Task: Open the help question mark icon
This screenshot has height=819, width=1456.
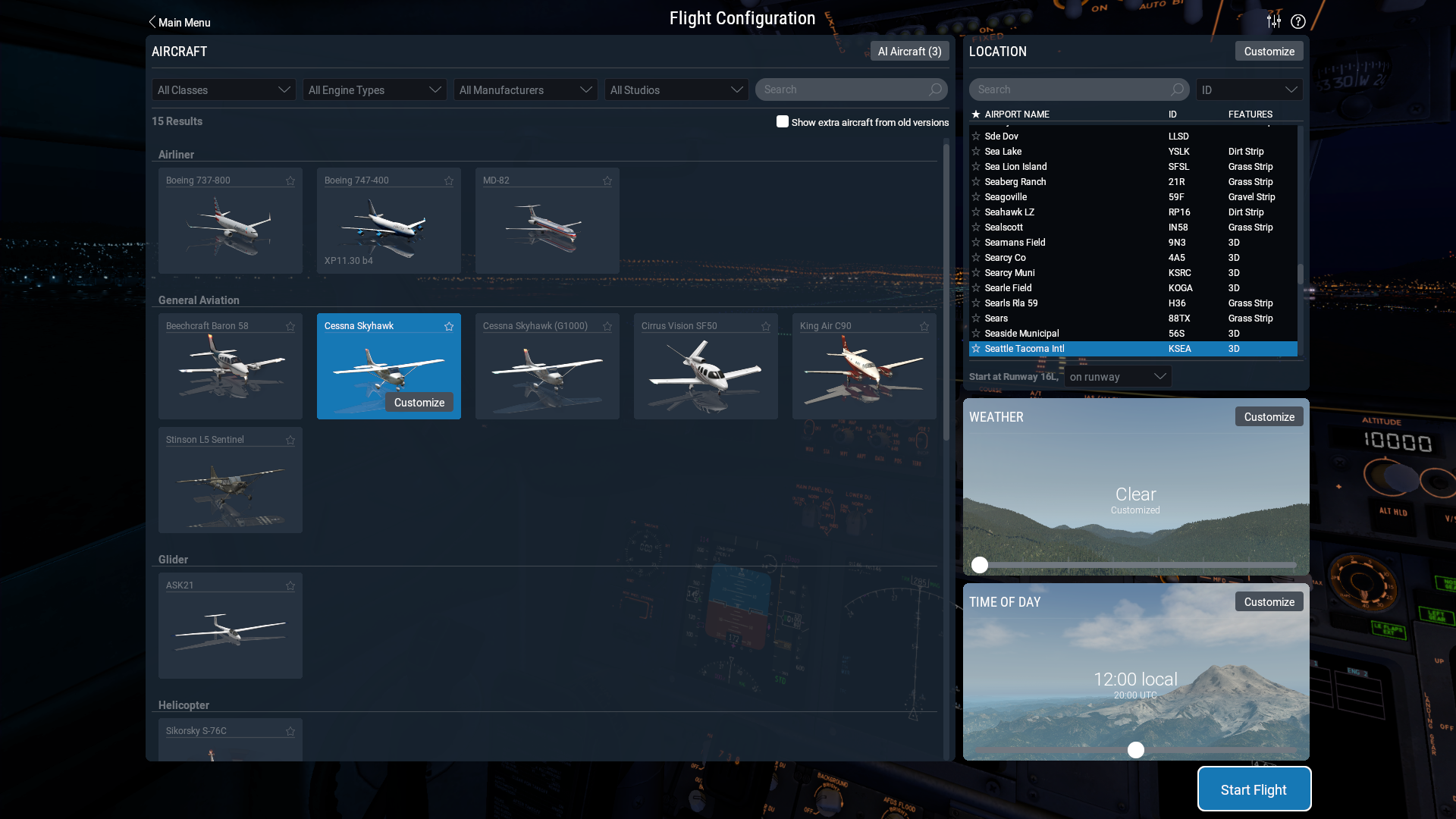Action: (x=1298, y=21)
